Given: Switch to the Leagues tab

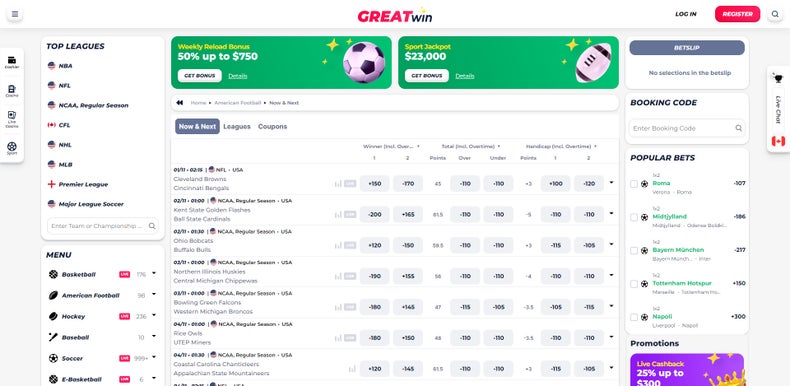Looking at the screenshot, I should point(237,126).
